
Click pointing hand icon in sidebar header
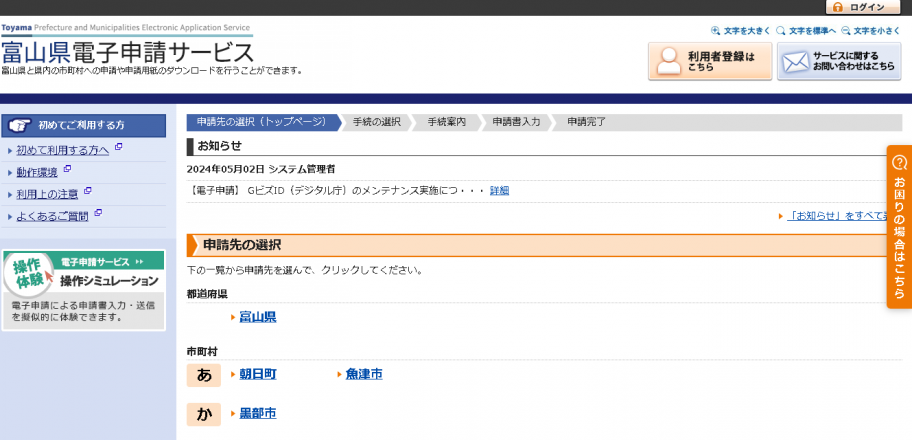(20, 125)
